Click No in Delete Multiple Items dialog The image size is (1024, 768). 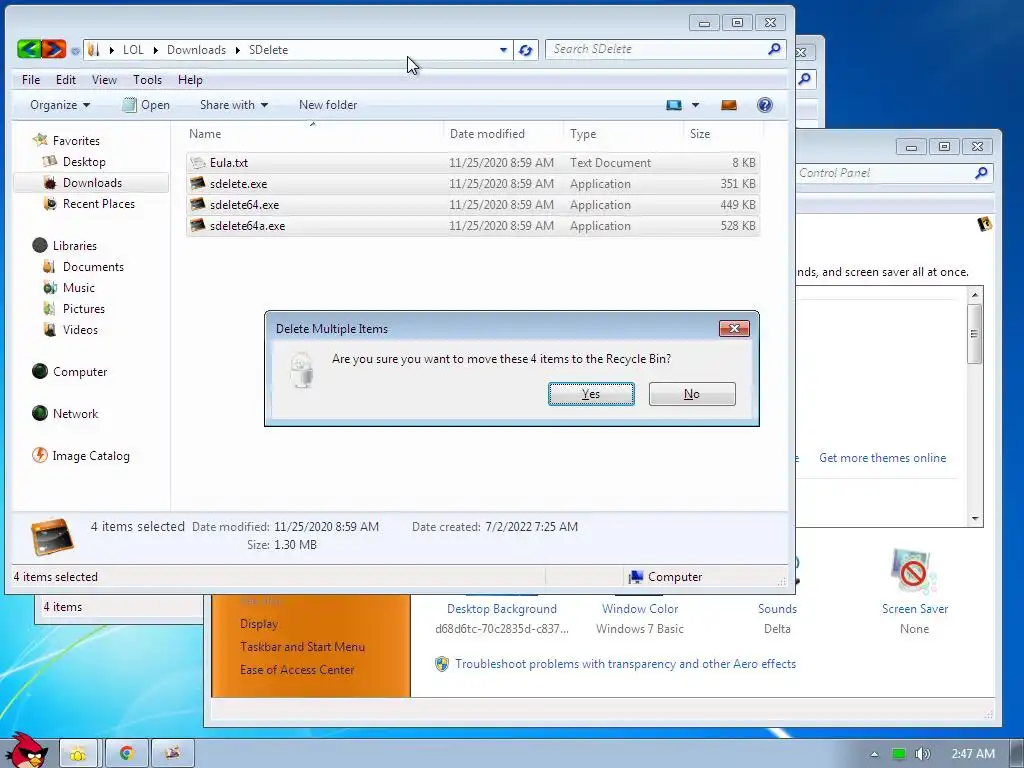(x=692, y=394)
